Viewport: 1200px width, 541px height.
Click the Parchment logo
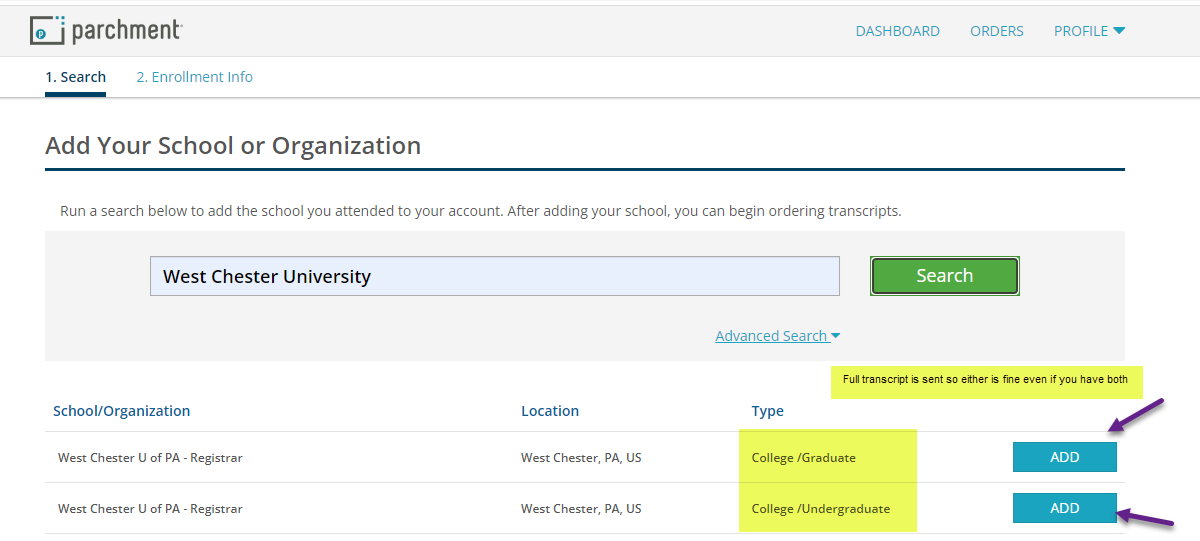[106, 30]
